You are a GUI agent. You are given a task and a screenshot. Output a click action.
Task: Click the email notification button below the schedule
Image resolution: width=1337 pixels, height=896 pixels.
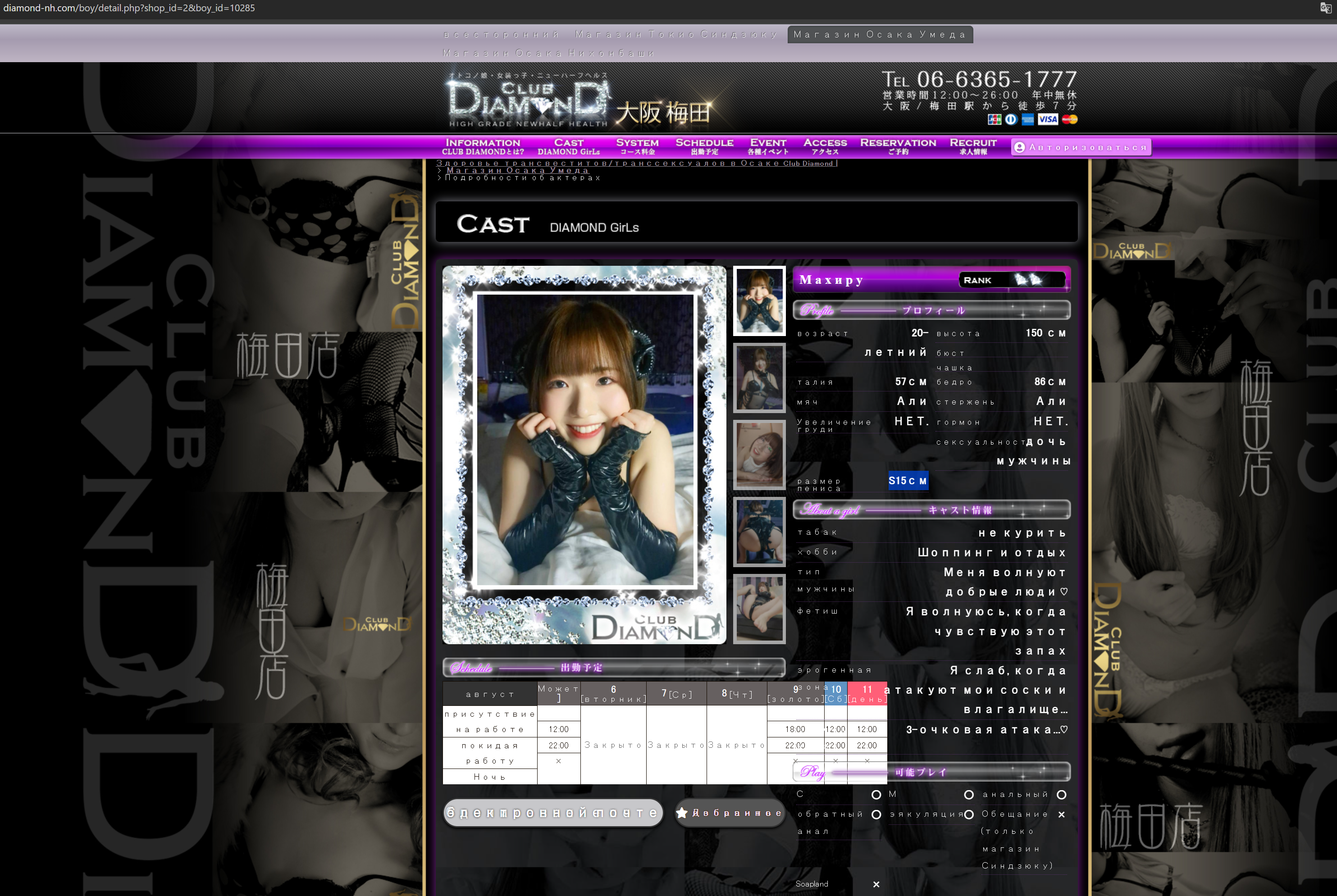click(553, 813)
